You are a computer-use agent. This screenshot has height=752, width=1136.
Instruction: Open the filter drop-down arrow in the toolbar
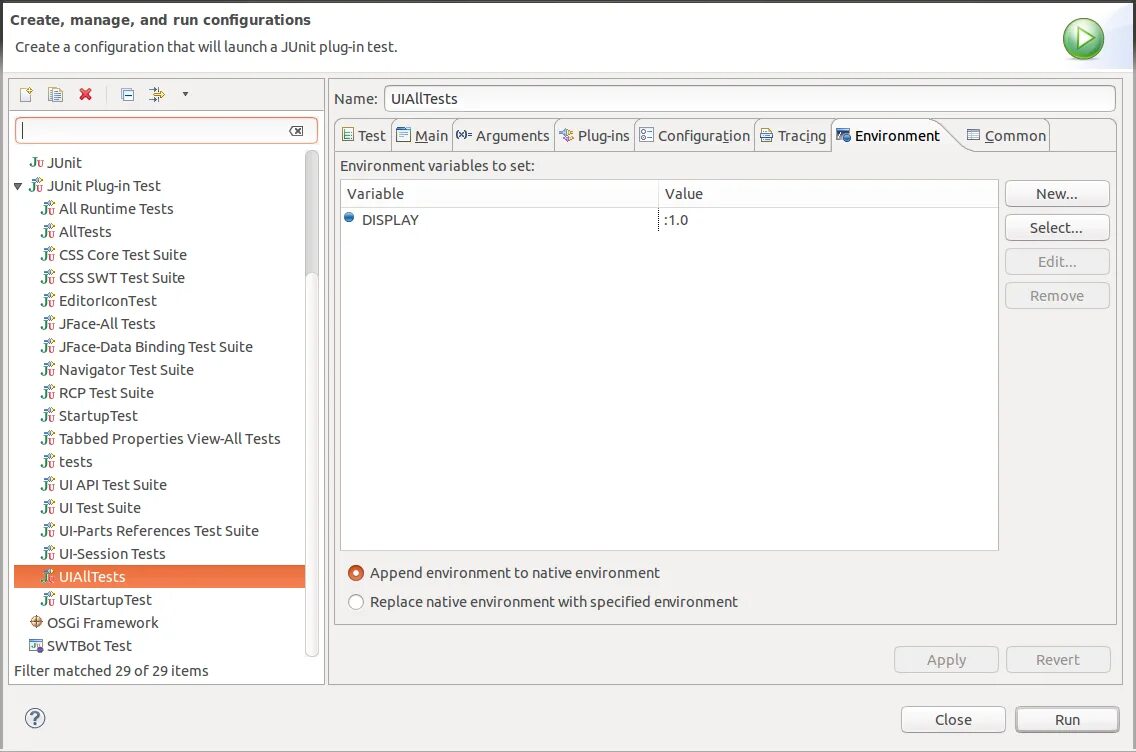pyautogui.click(x=185, y=94)
